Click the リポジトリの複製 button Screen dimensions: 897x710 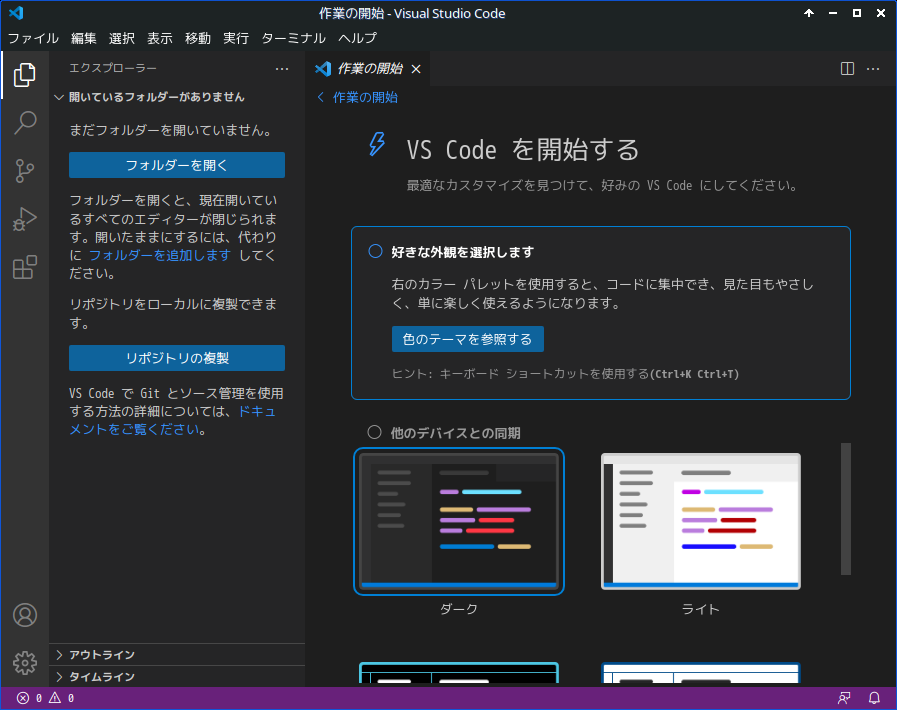[x=177, y=358]
